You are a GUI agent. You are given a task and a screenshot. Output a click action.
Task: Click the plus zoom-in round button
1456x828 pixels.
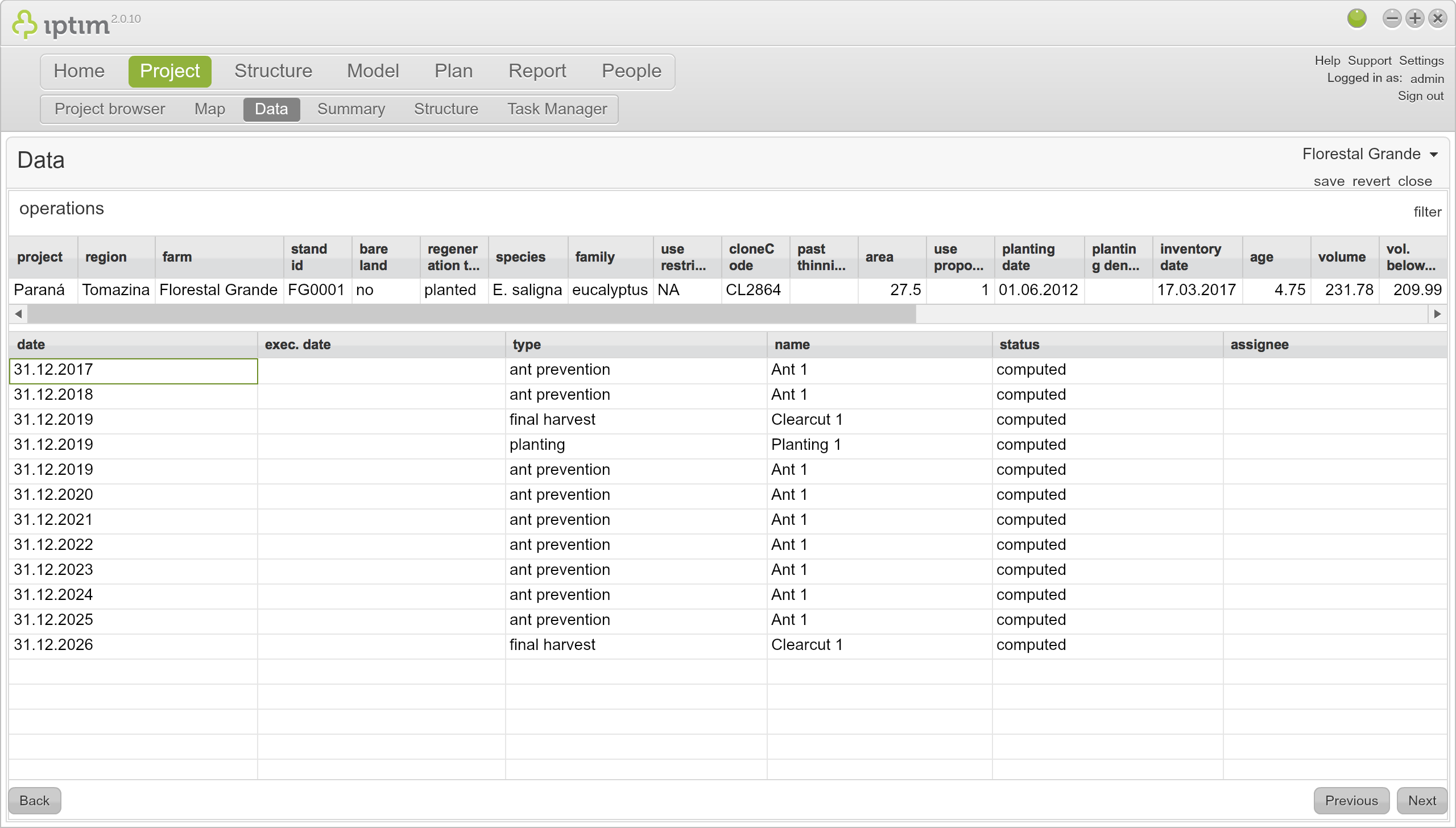click(1414, 19)
